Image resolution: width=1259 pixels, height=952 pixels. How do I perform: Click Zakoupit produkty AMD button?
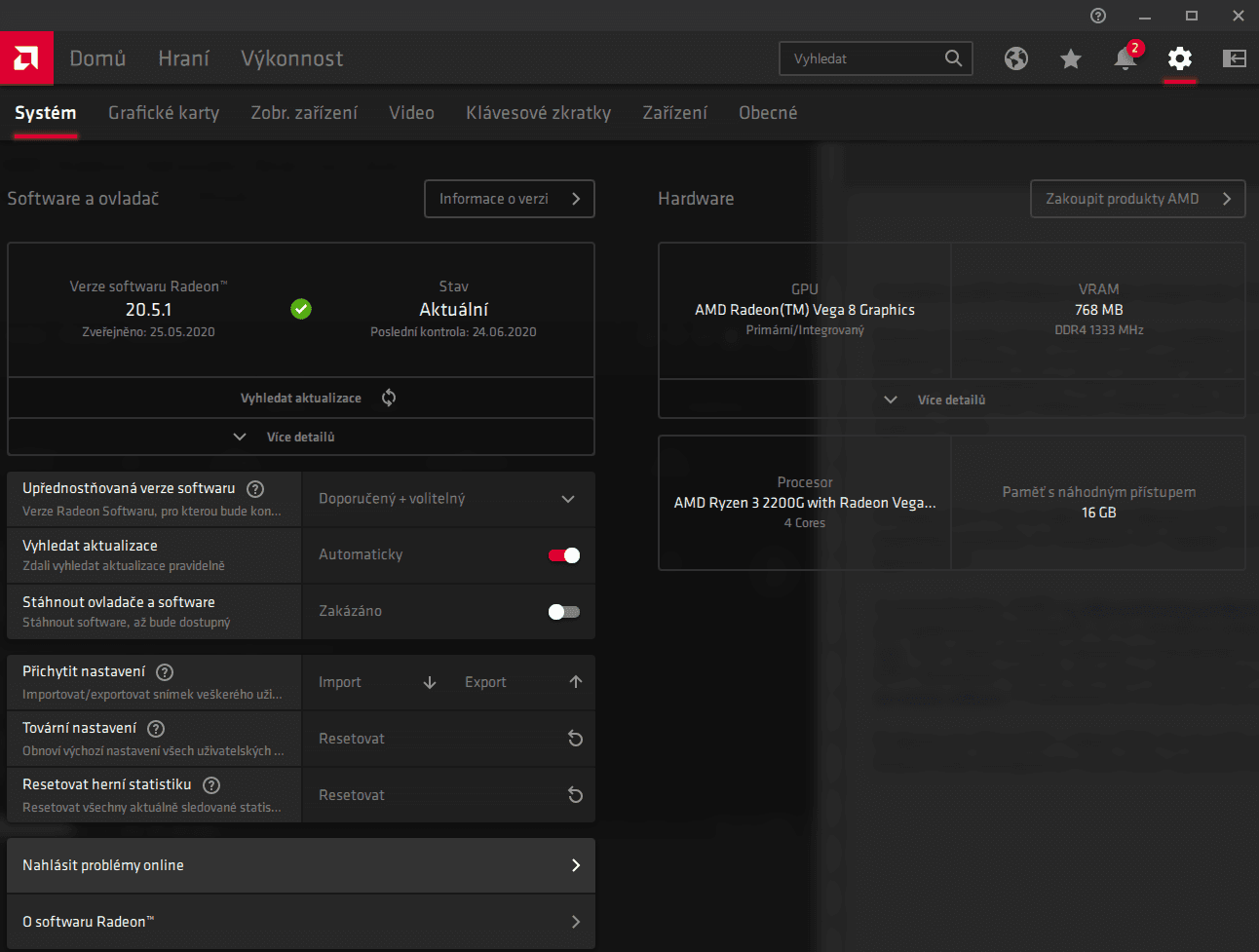click(1138, 199)
